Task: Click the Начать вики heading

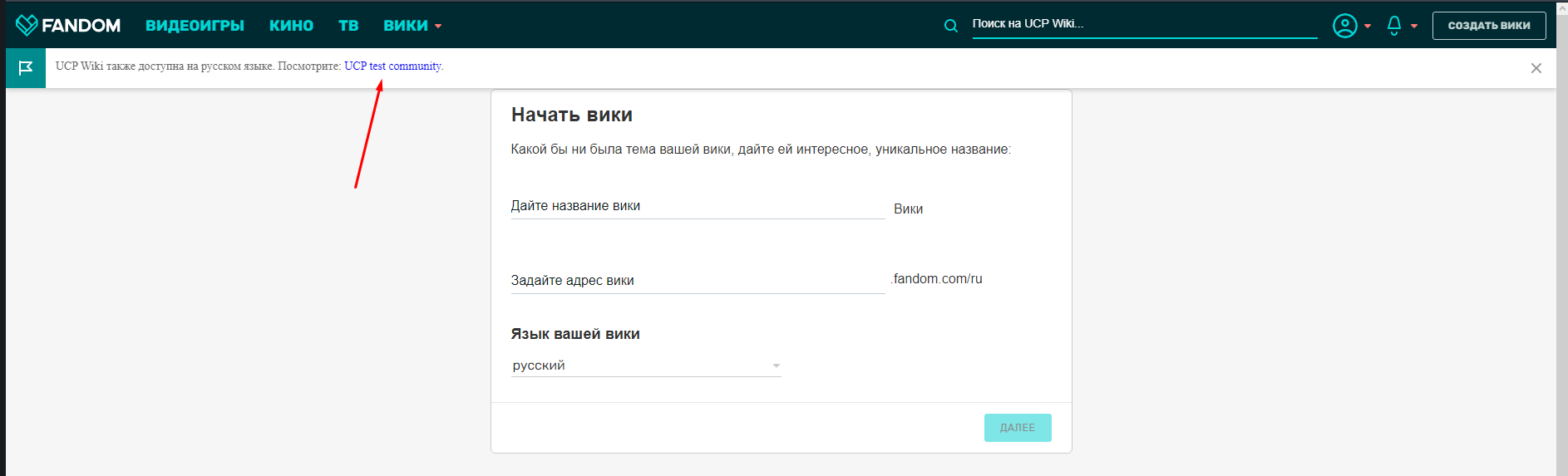Action: pyautogui.click(x=572, y=115)
